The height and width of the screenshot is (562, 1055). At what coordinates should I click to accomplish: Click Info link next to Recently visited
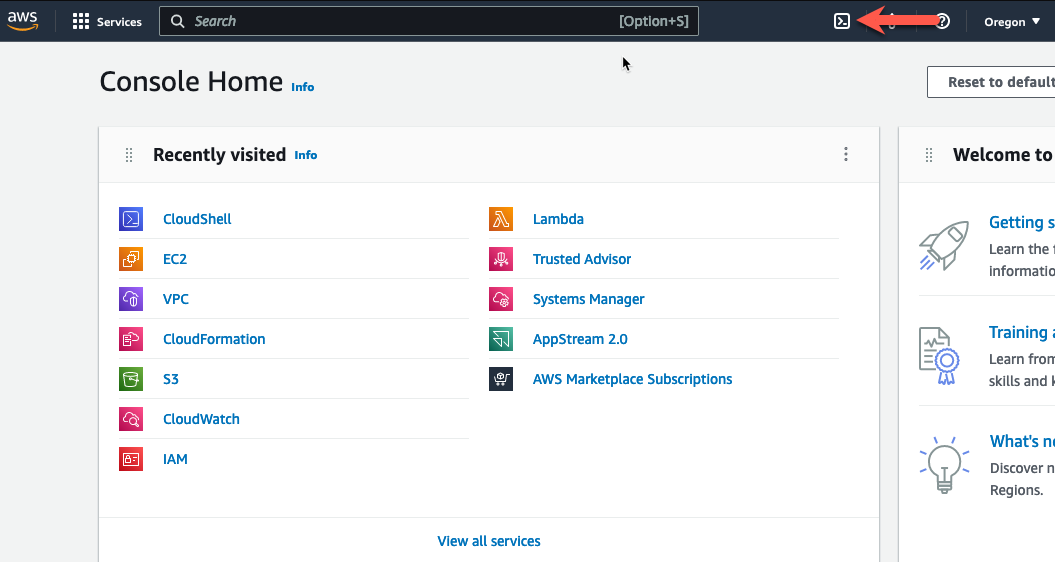pyautogui.click(x=305, y=155)
